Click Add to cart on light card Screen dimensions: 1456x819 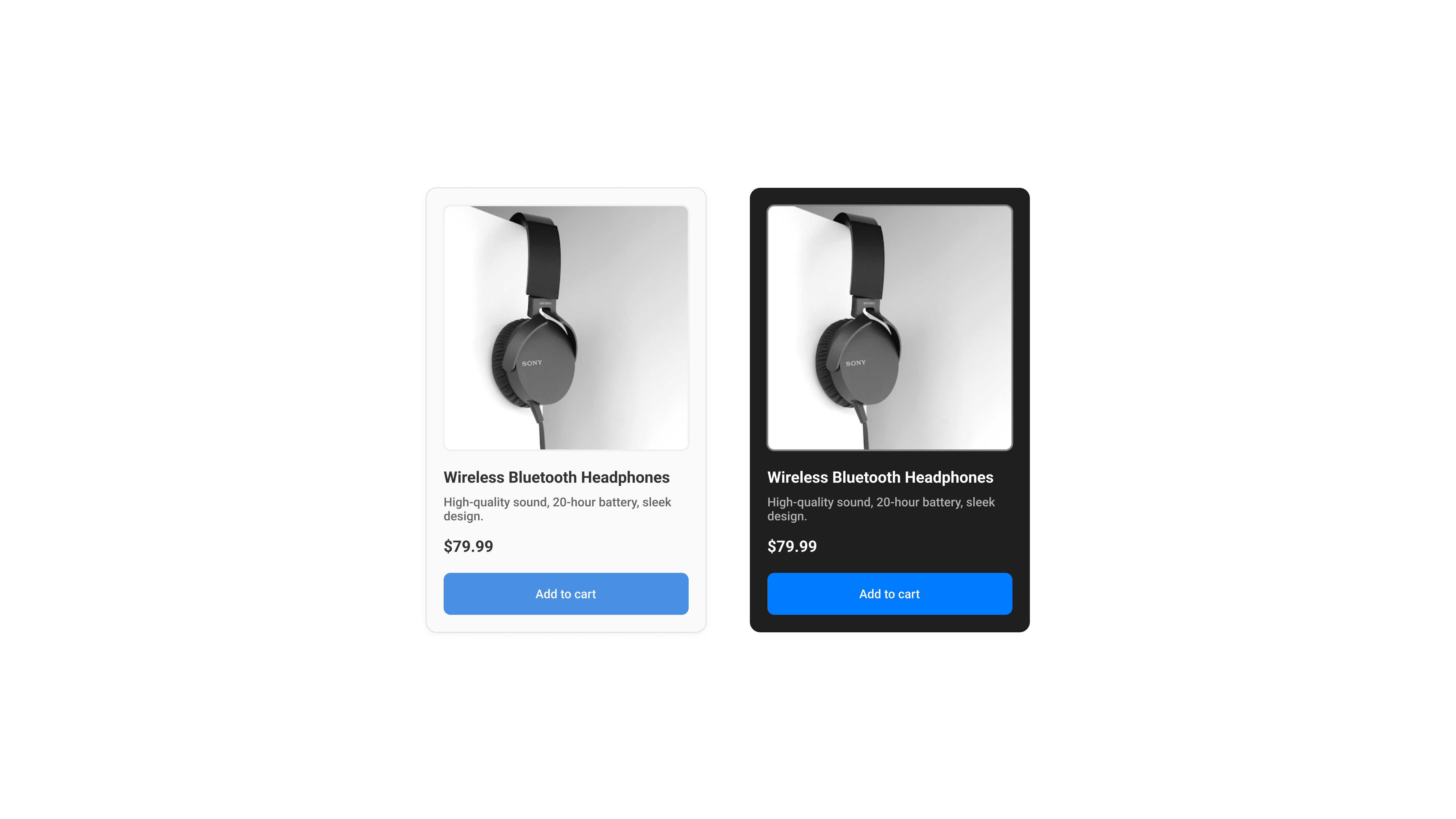[x=566, y=594]
